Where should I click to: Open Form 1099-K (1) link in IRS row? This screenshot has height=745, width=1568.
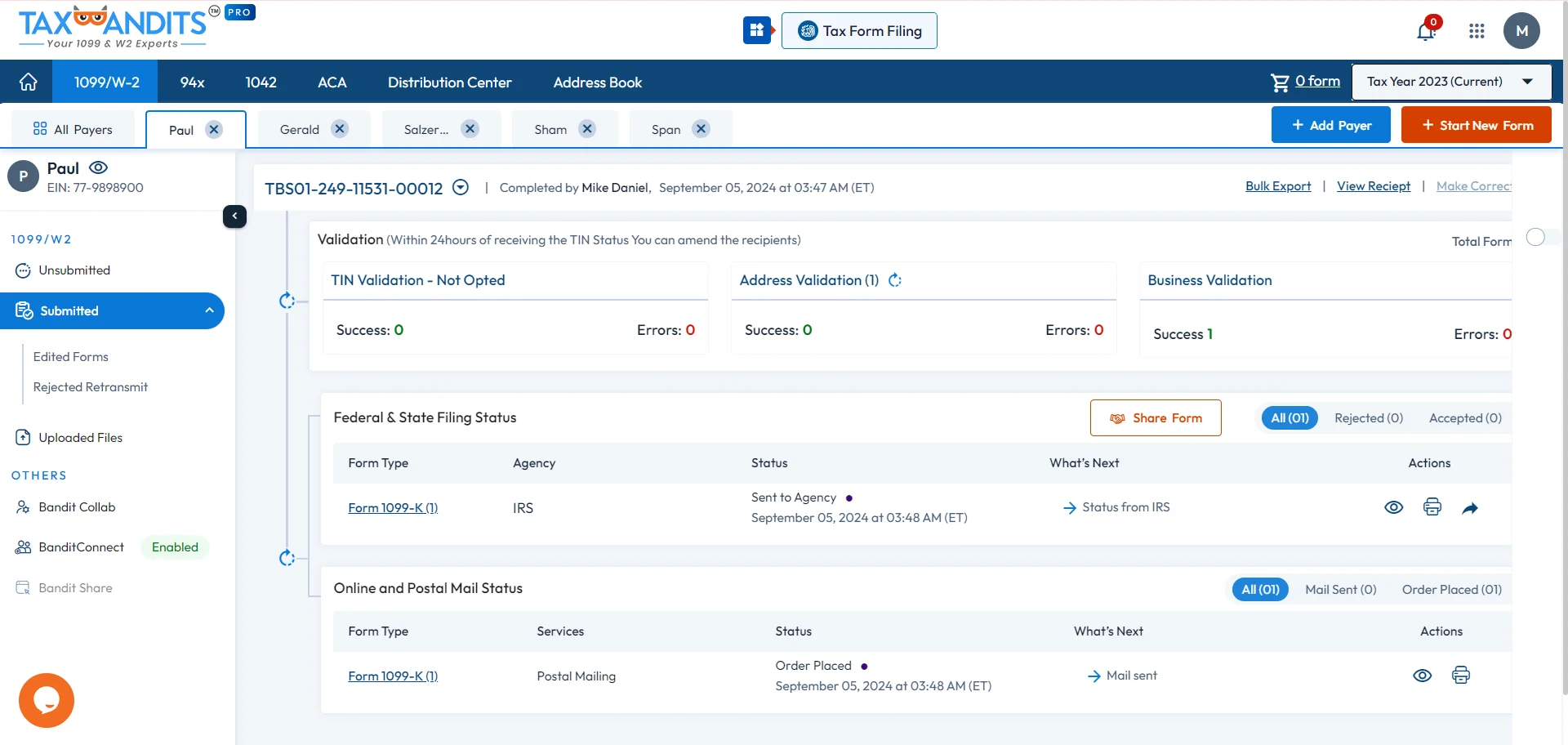point(393,507)
